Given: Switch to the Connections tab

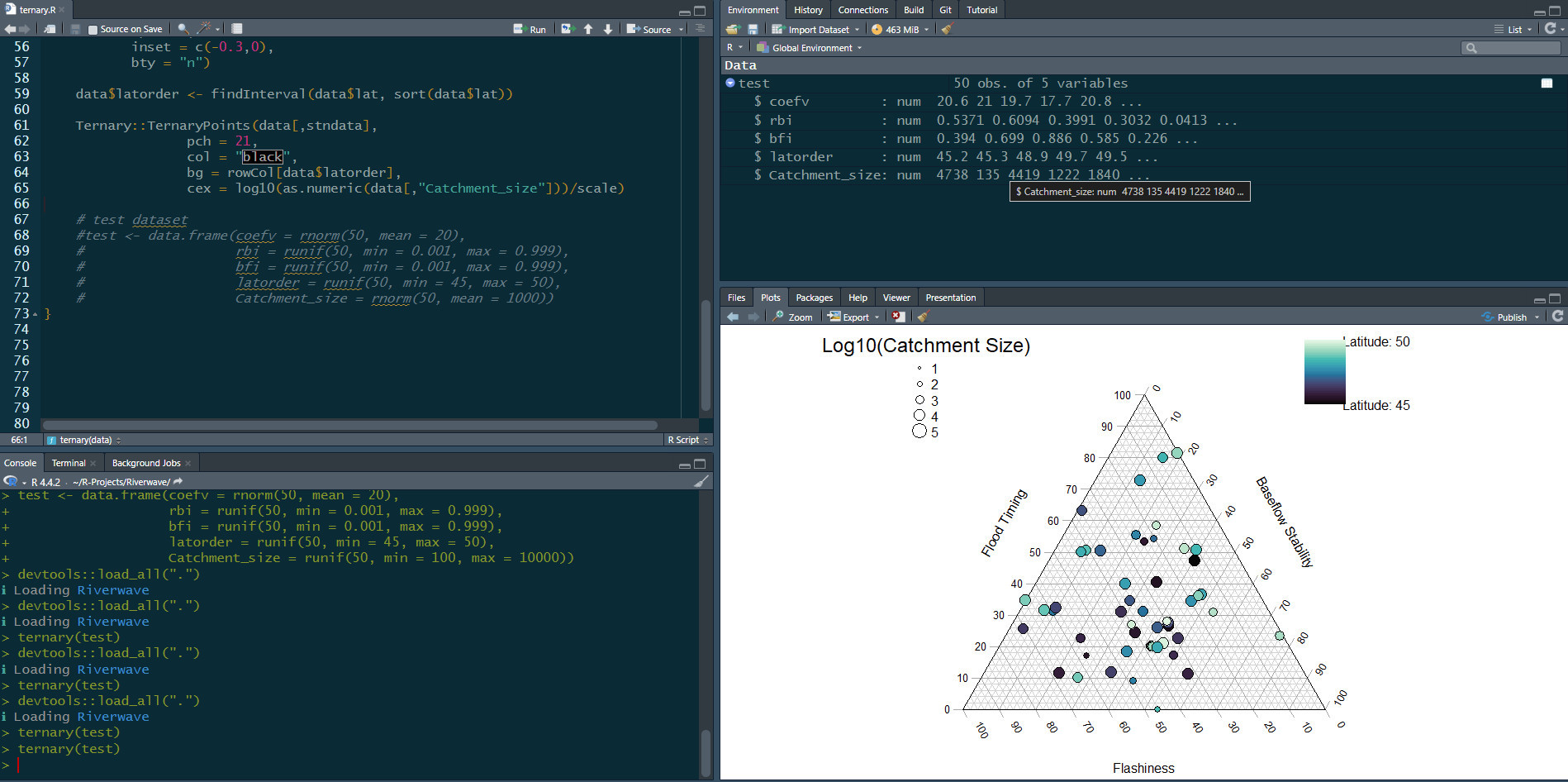Looking at the screenshot, I should (862, 10).
